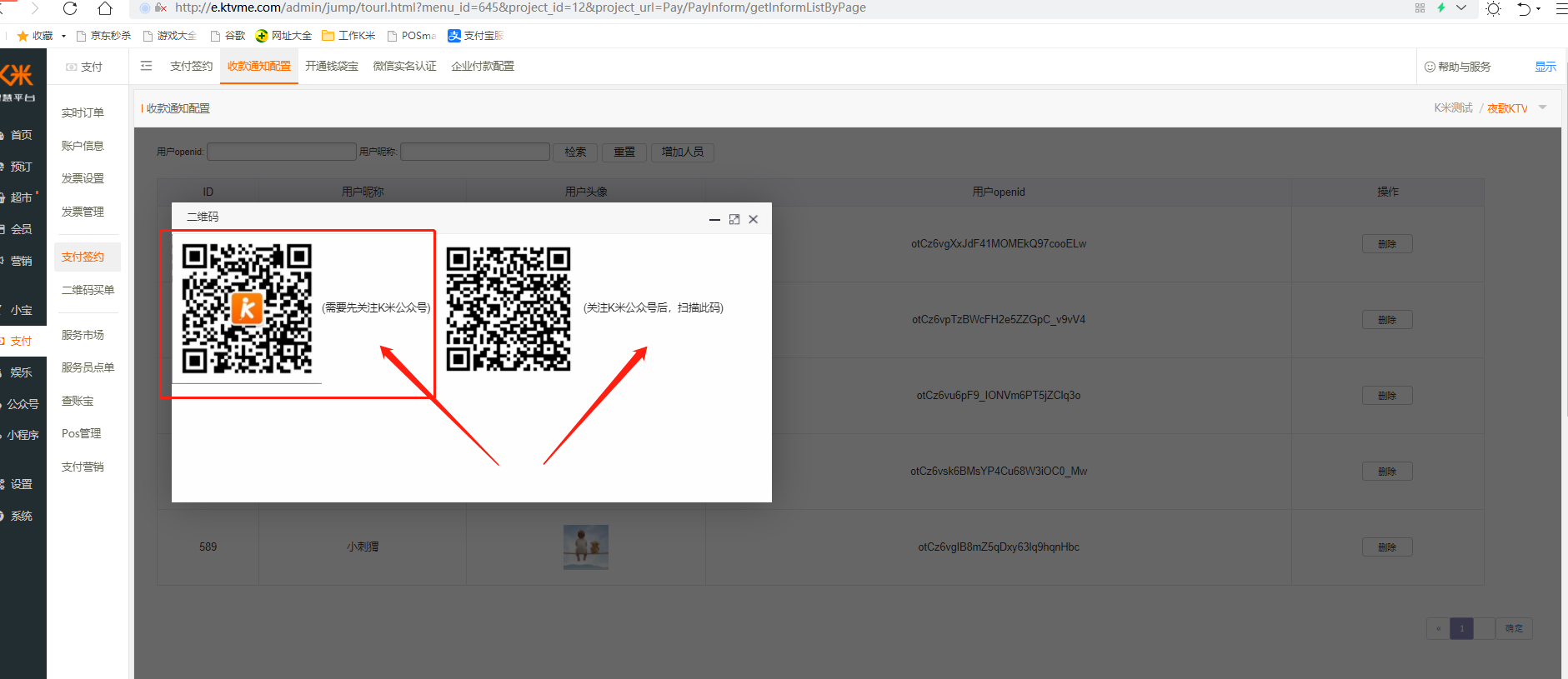Open 帮助与服务 help and service
1568x679 pixels.
(1458, 67)
